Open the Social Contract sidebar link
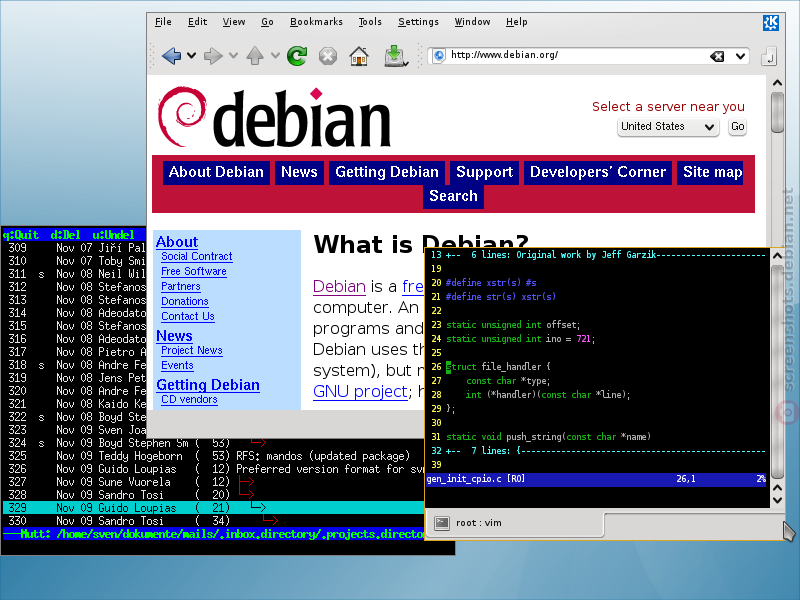Viewport: 800px width, 600px height. tap(196, 256)
